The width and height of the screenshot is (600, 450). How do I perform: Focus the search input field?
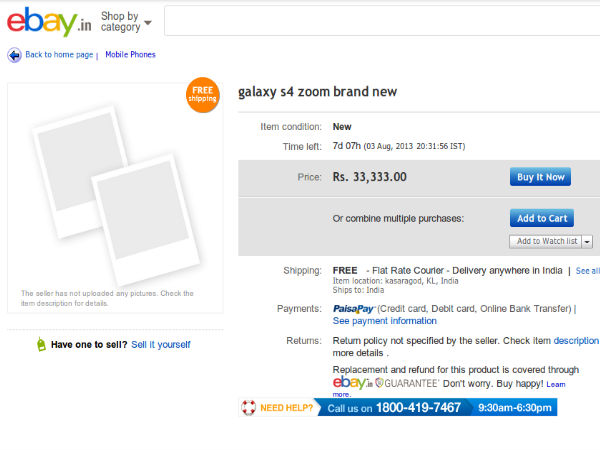[x=380, y=21]
